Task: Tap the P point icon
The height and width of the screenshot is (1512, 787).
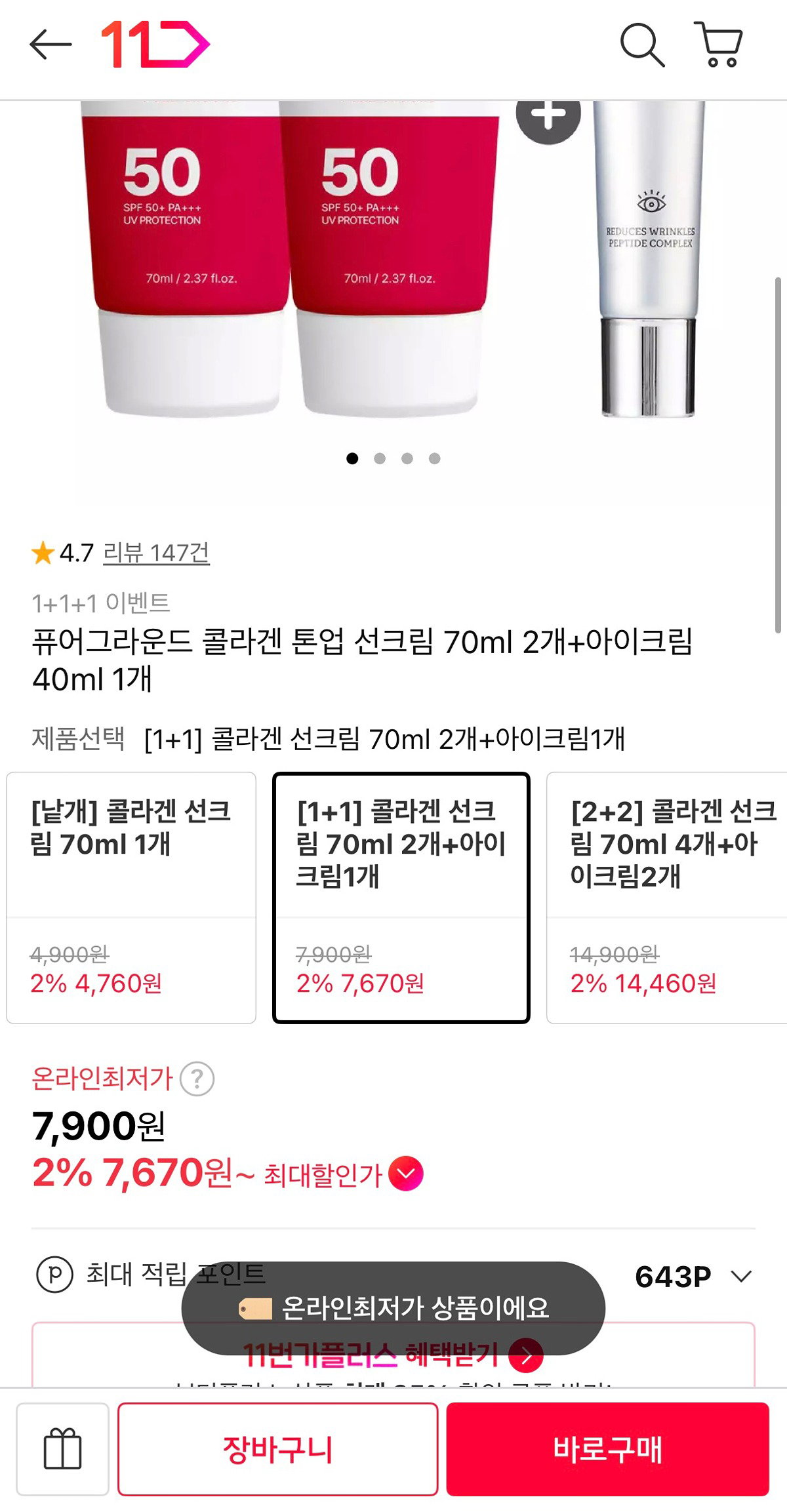Action: (x=55, y=1274)
